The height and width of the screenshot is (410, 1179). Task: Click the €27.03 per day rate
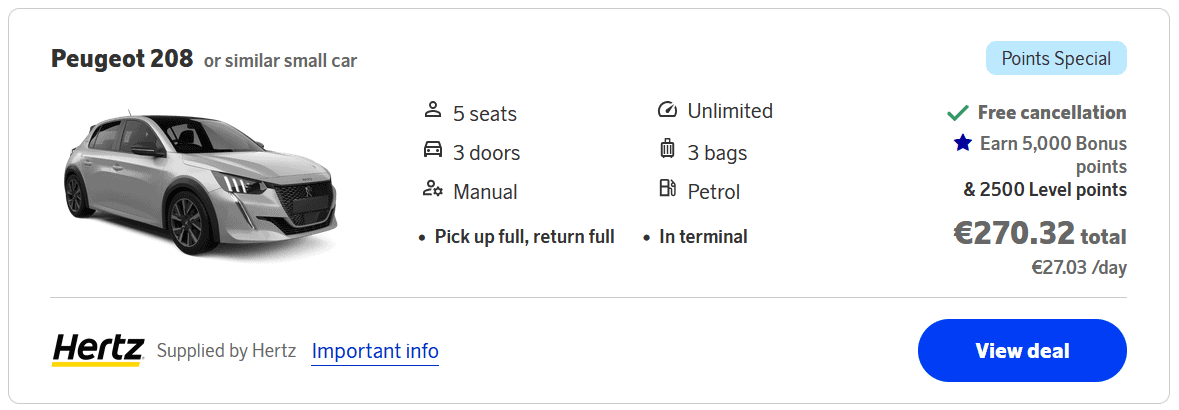click(x=1079, y=268)
